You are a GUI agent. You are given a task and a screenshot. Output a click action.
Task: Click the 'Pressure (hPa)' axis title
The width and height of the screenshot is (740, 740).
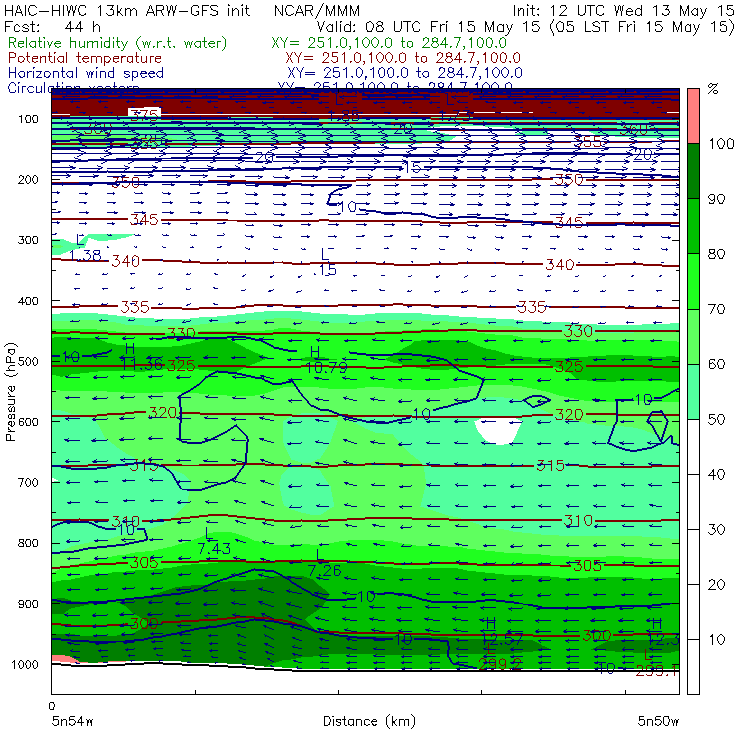10,392
